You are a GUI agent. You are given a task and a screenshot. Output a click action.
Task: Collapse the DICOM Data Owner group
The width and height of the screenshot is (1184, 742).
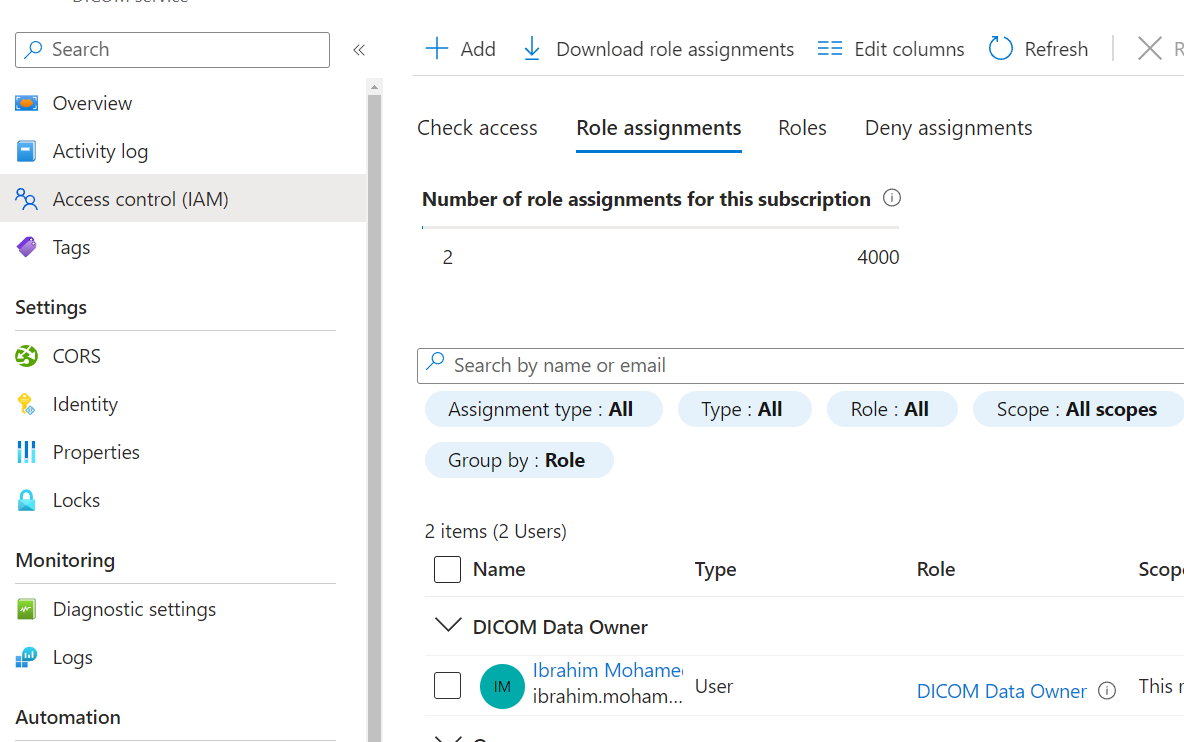pos(447,626)
